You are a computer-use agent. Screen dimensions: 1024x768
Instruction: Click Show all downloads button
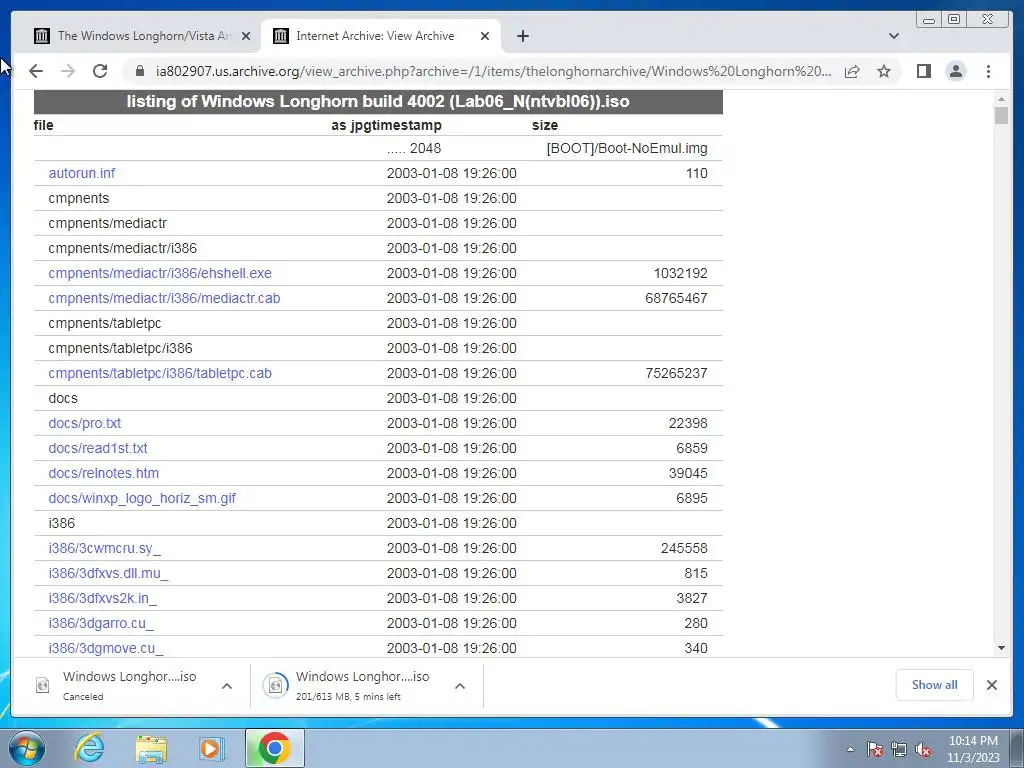click(935, 684)
